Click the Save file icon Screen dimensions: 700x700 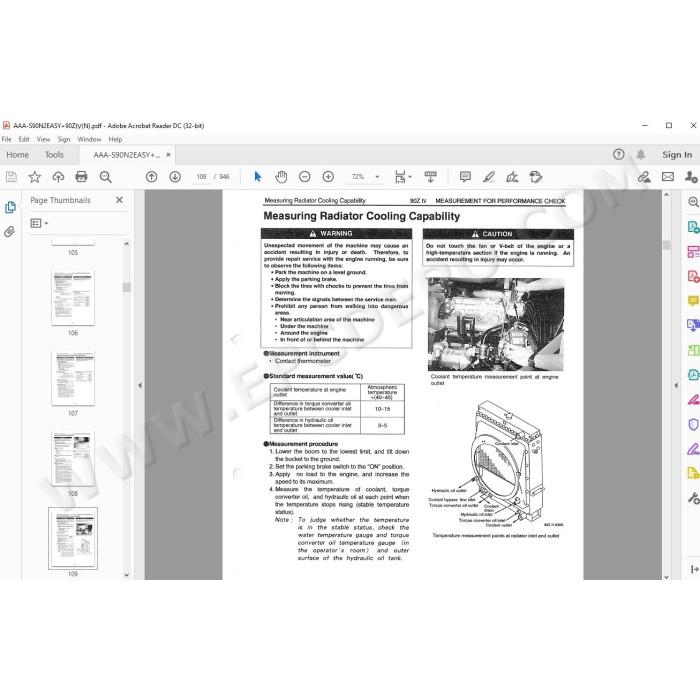tap(11, 177)
